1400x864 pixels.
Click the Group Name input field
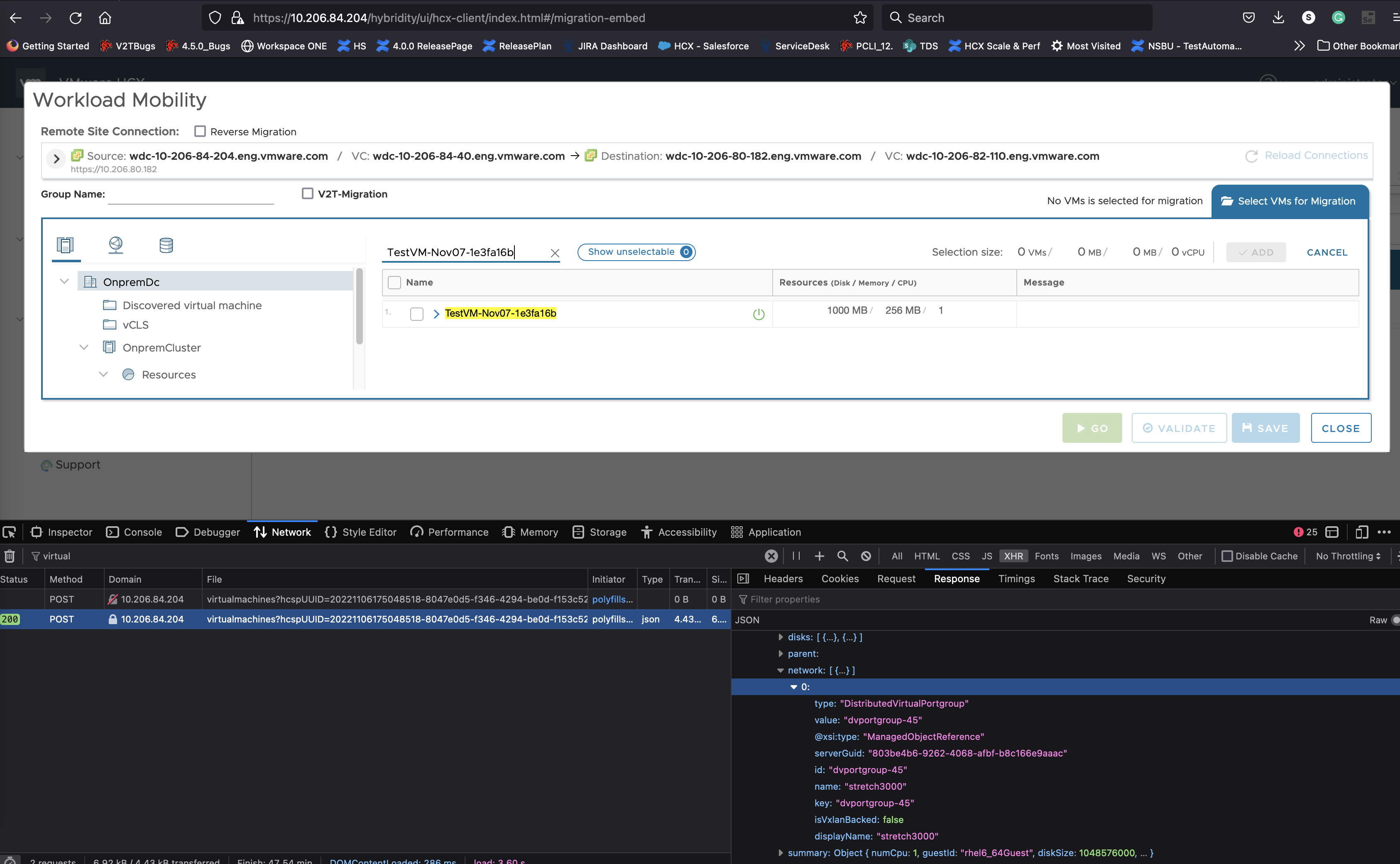coord(191,194)
